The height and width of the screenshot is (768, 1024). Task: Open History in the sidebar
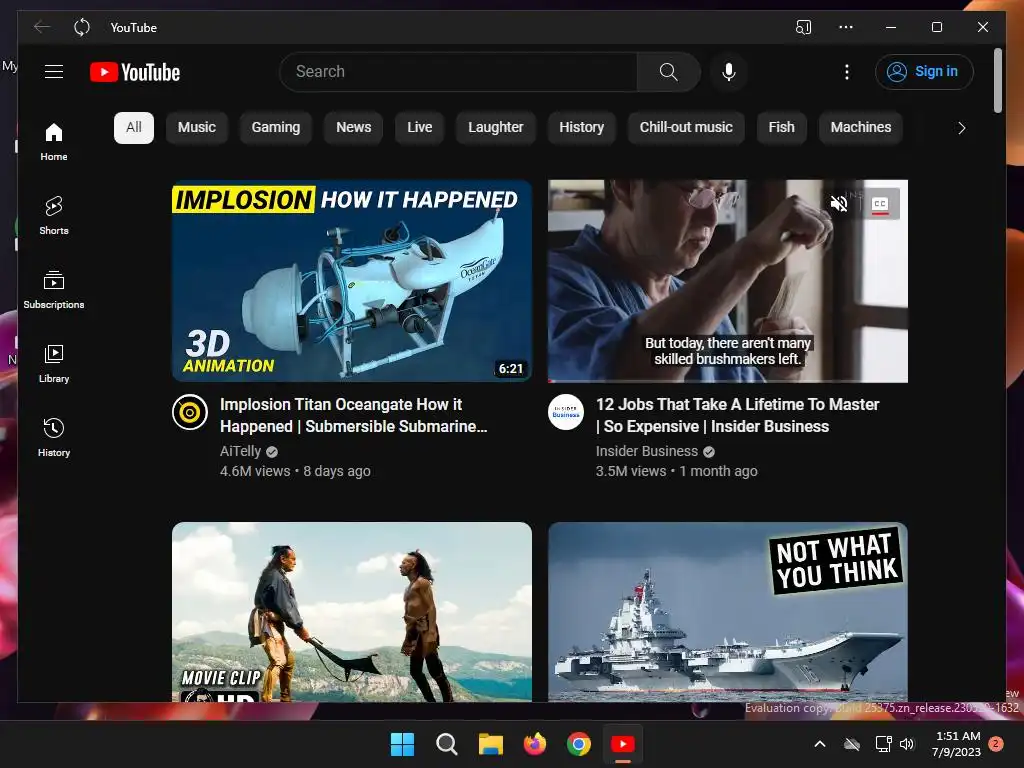tap(54, 438)
